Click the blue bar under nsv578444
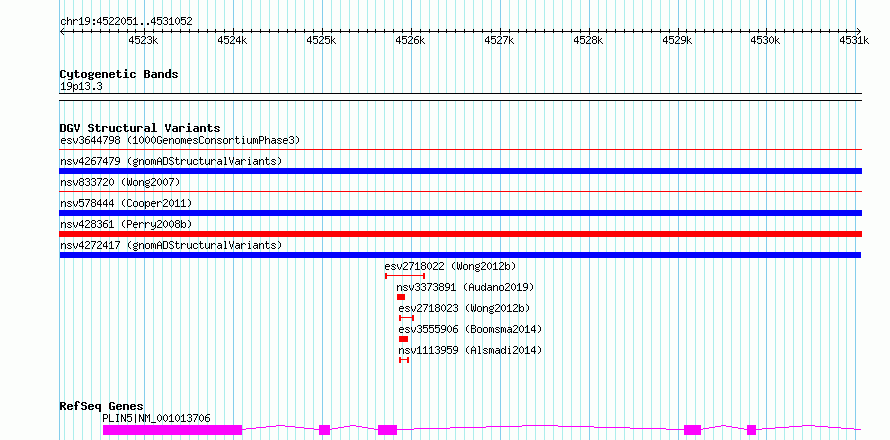Viewport: 890px width, 440px height. click(x=461, y=213)
